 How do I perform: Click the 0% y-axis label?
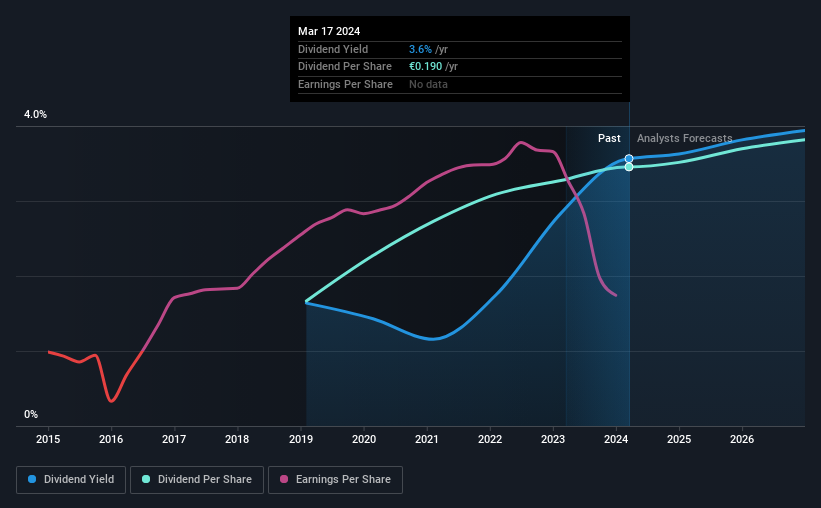[31, 414]
